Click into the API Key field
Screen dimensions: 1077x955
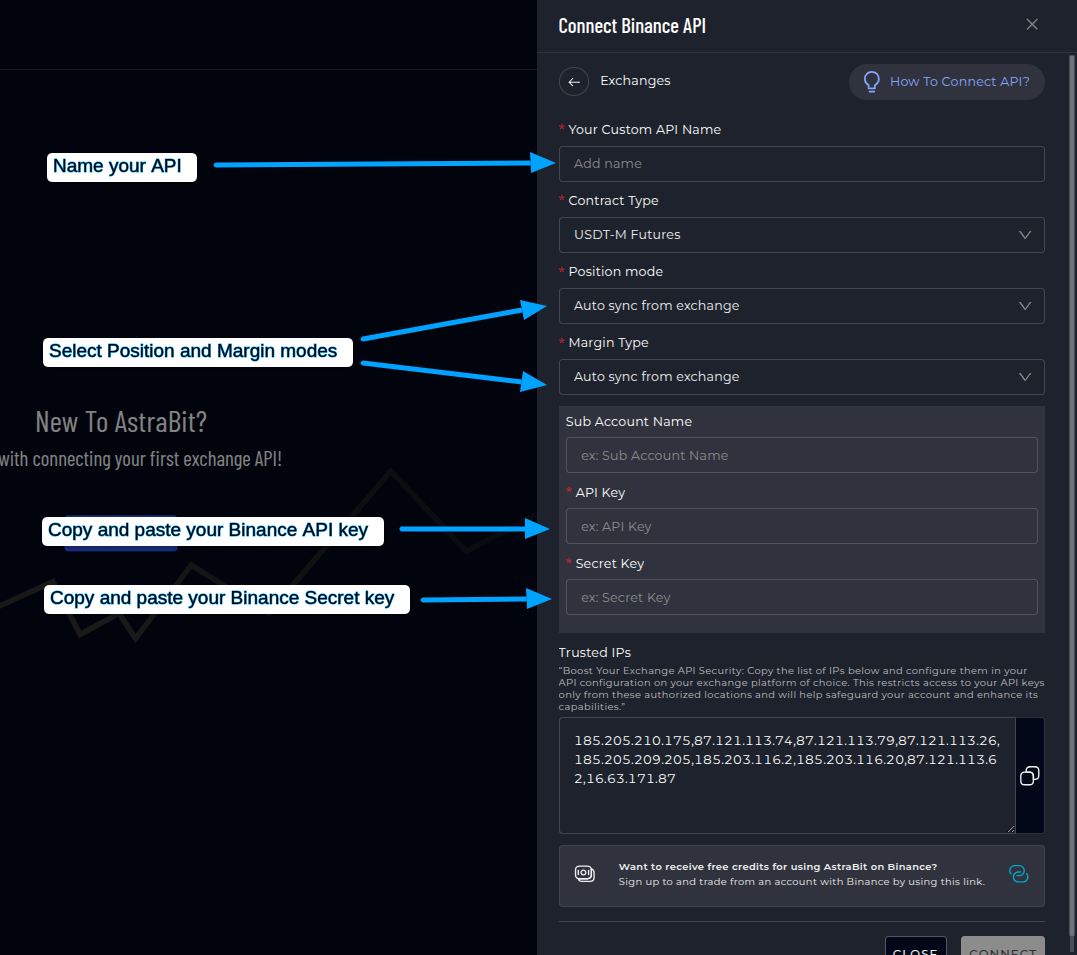pos(802,526)
